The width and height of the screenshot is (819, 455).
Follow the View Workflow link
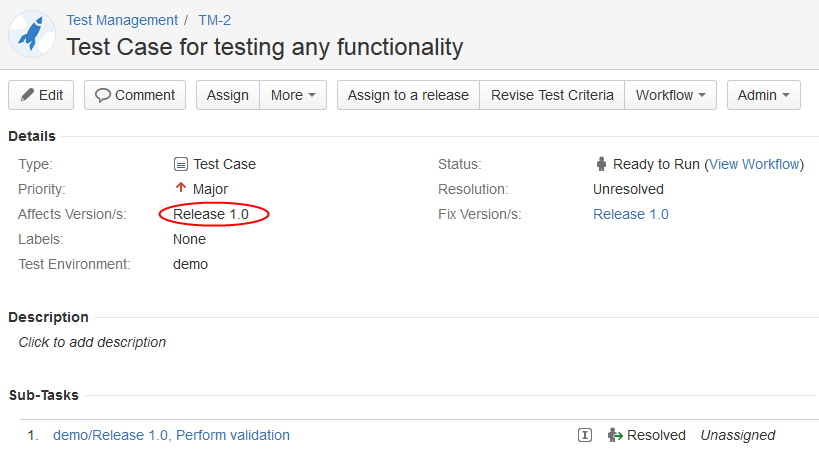754,164
